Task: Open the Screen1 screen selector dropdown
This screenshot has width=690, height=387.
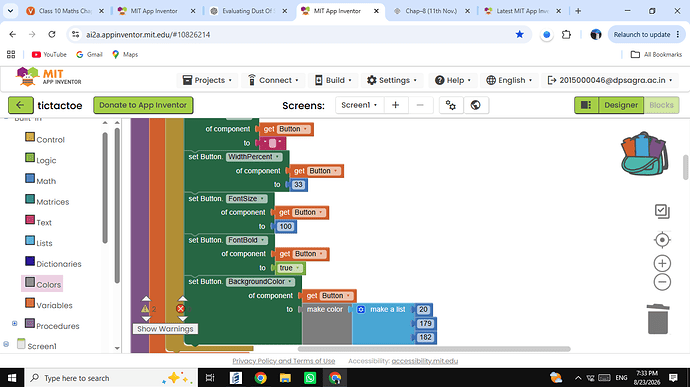Action: pyautogui.click(x=359, y=105)
